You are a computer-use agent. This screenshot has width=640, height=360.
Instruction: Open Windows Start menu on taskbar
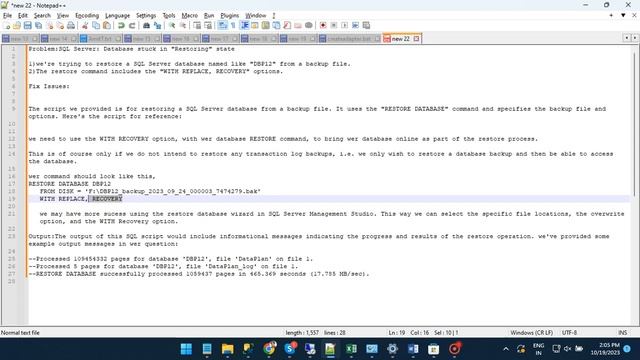click(x=186, y=349)
